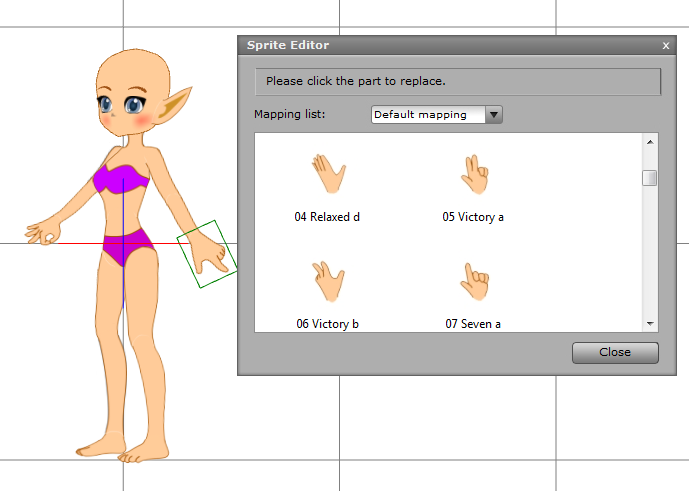Click the character's hand making OK gesture
689x491 pixels.
pos(45,234)
